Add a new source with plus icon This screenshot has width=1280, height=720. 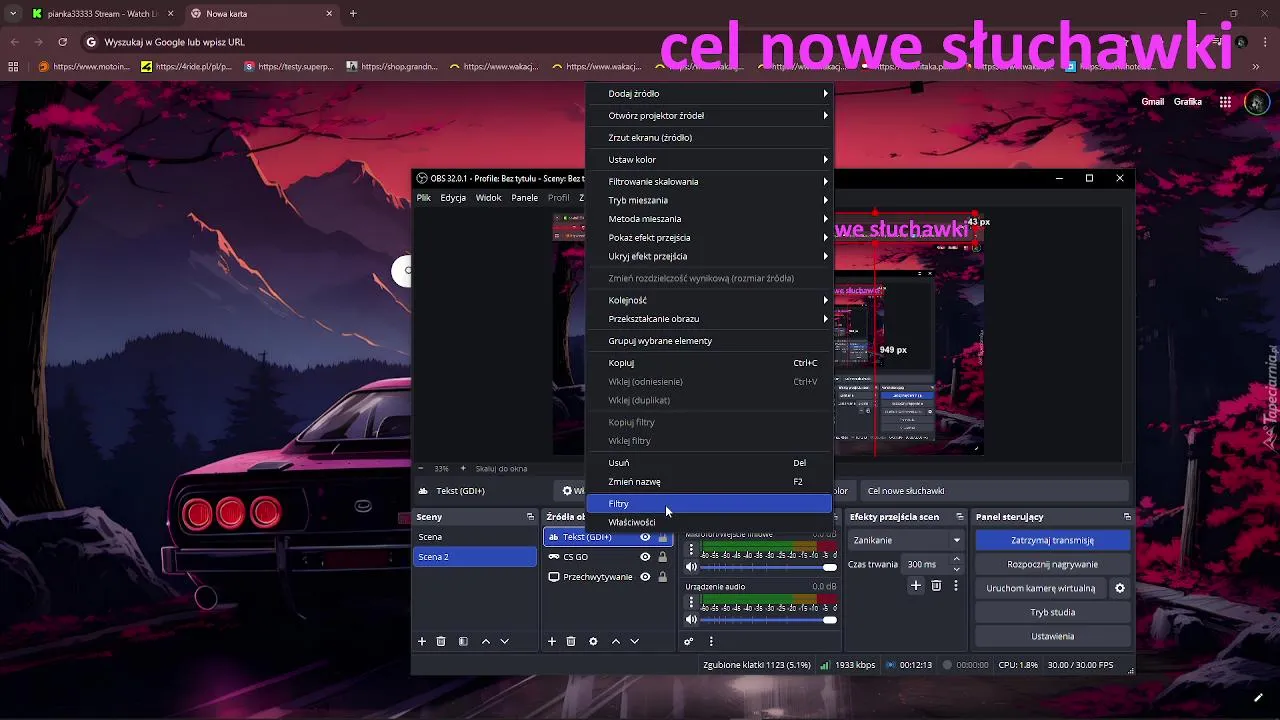point(552,641)
